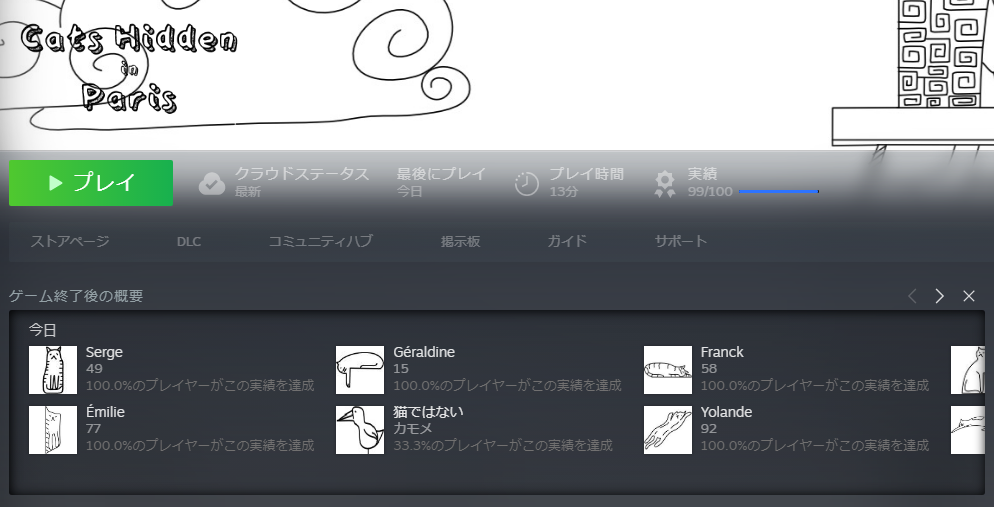This screenshot has width=994, height=507.
Task: Open the ストアページ tab
Action: click(70, 241)
